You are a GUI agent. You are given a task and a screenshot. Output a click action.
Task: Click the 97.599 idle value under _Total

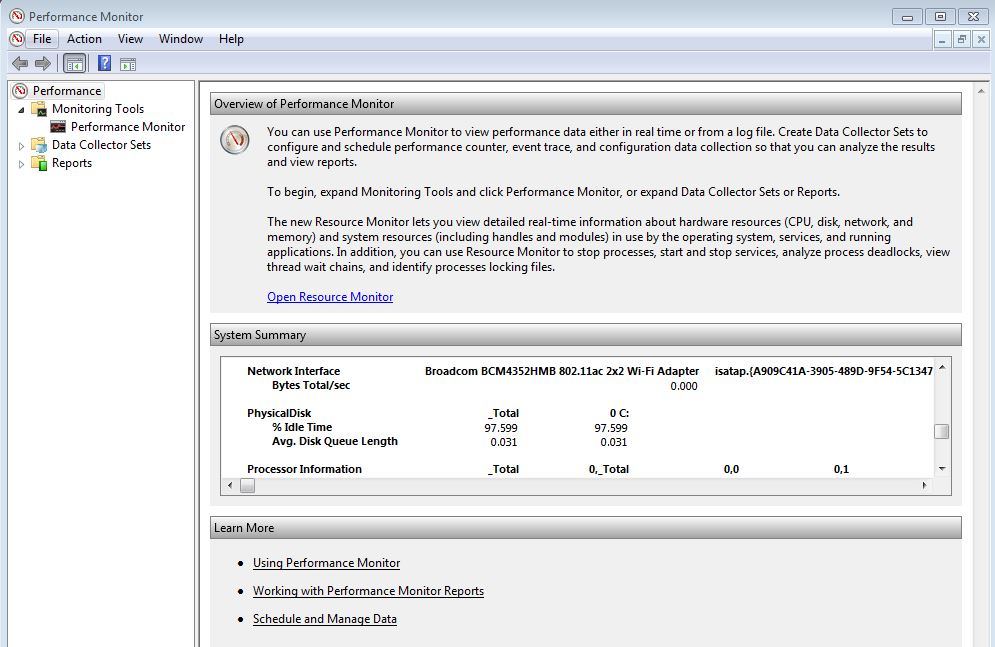[501, 428]
